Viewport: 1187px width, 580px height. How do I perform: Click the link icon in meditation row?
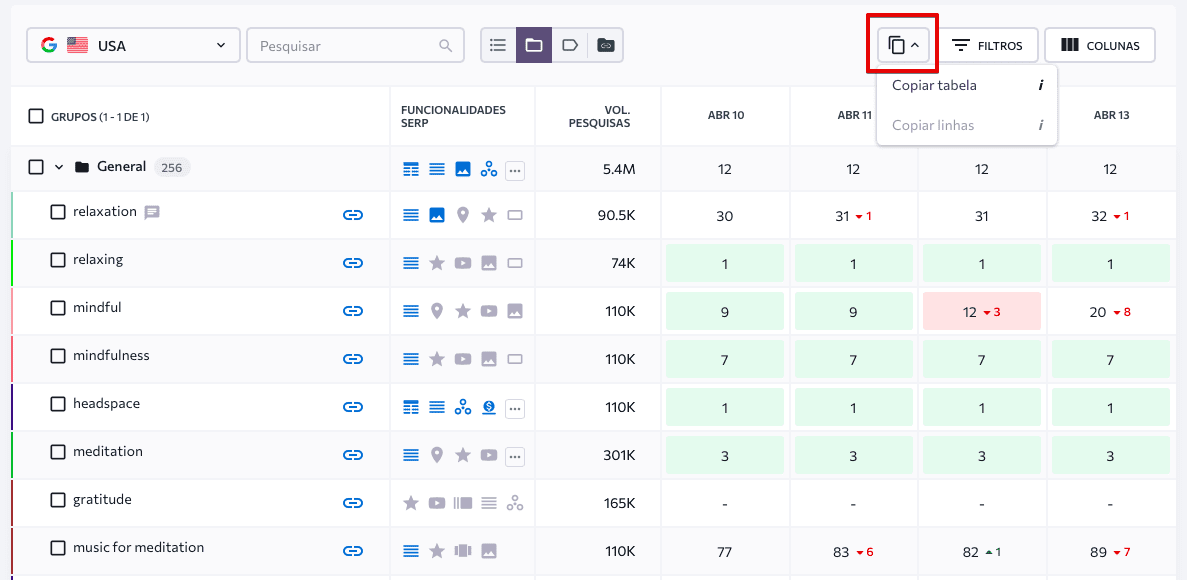click(x=353, y=455)
